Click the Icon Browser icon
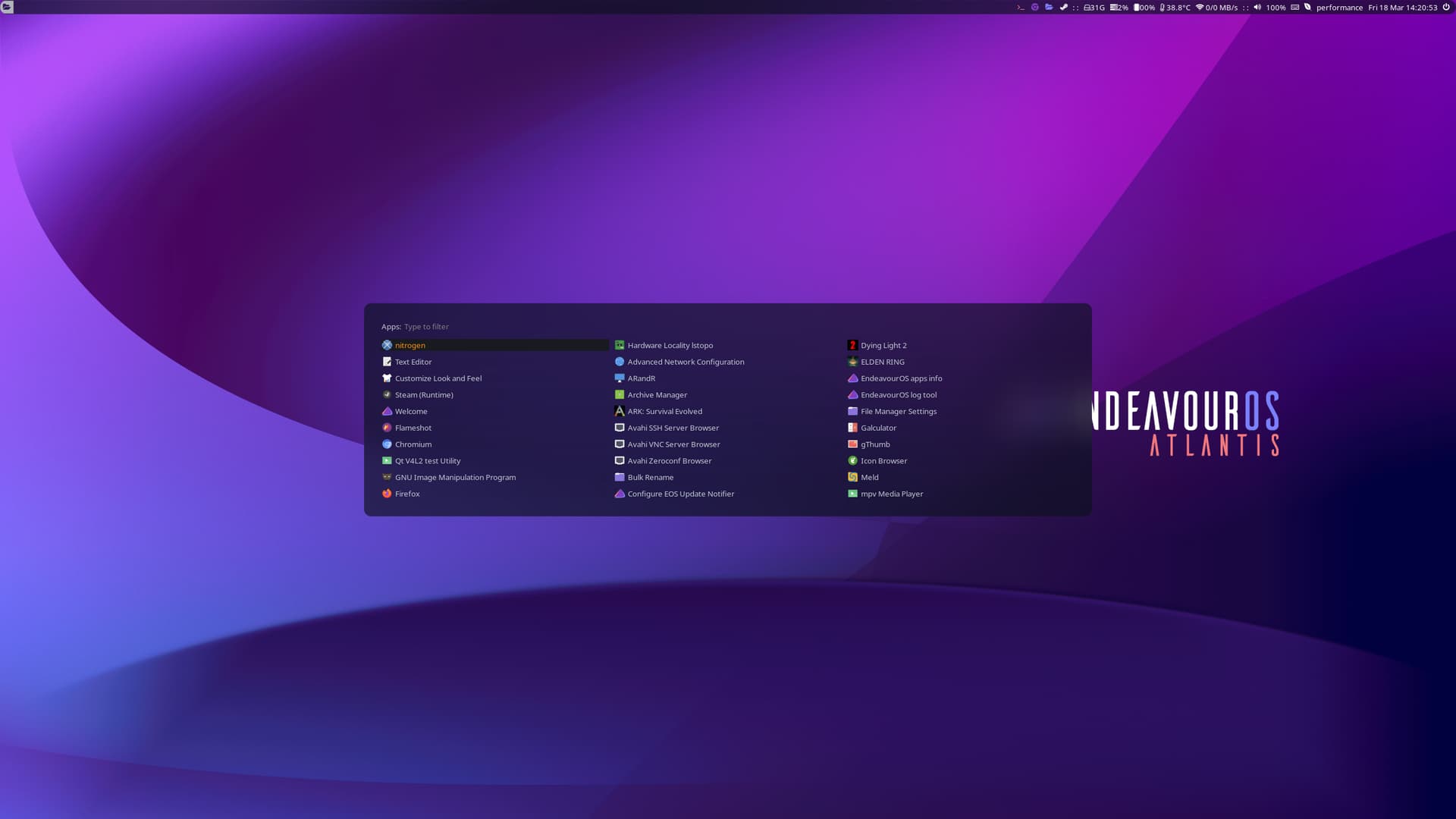1456x819 pixels. pos(852,461)
